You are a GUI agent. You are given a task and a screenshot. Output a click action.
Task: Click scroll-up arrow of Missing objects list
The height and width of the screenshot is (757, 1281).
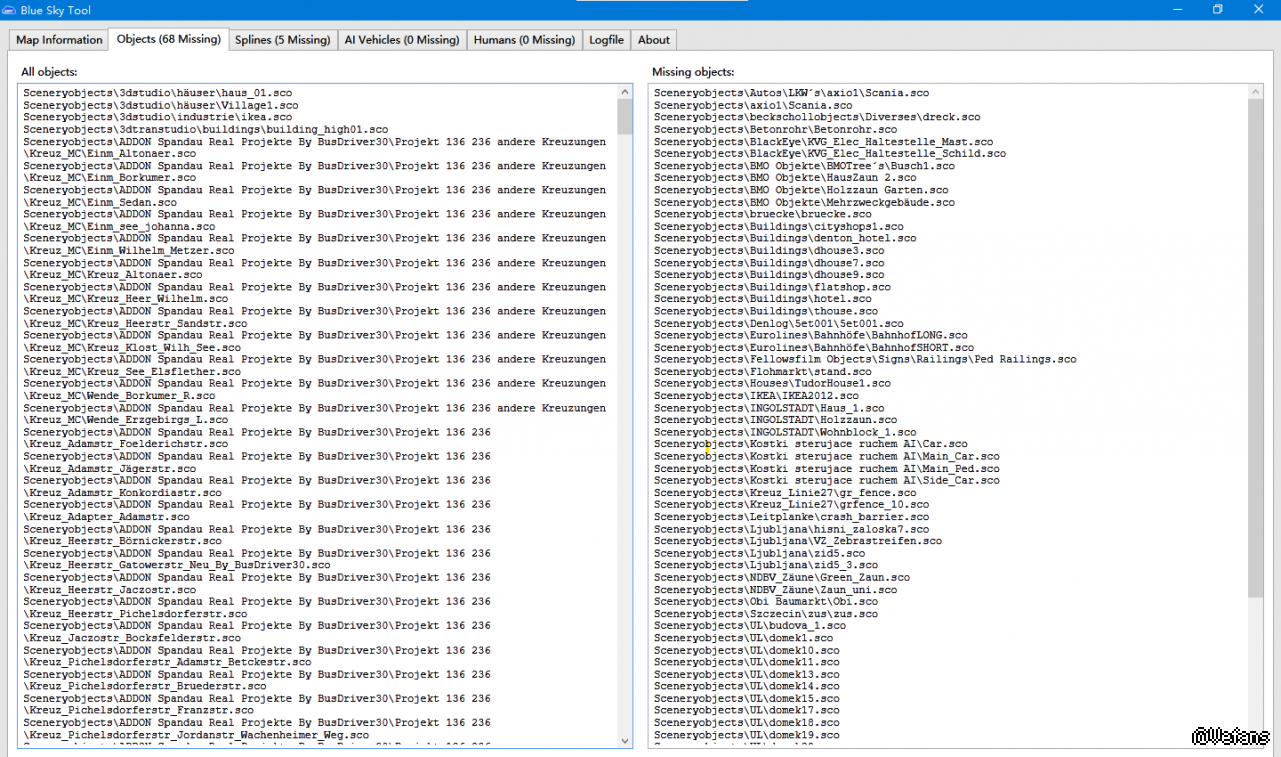1255,92
